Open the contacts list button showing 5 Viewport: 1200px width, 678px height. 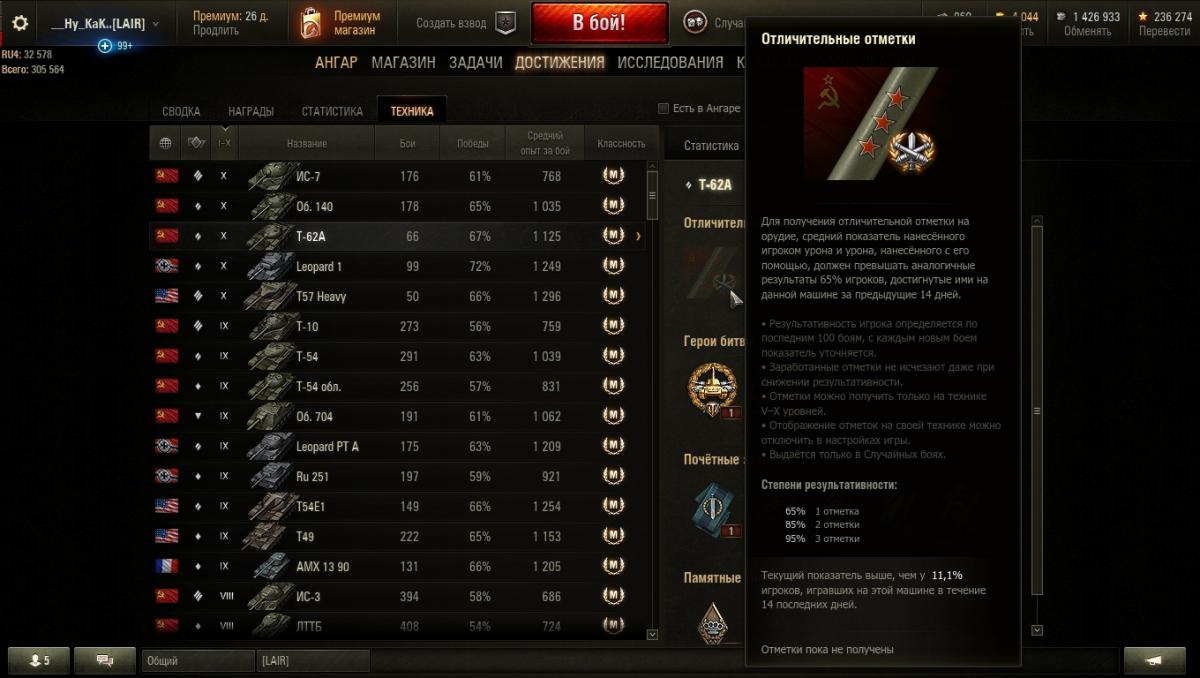[x=39, y=660]
